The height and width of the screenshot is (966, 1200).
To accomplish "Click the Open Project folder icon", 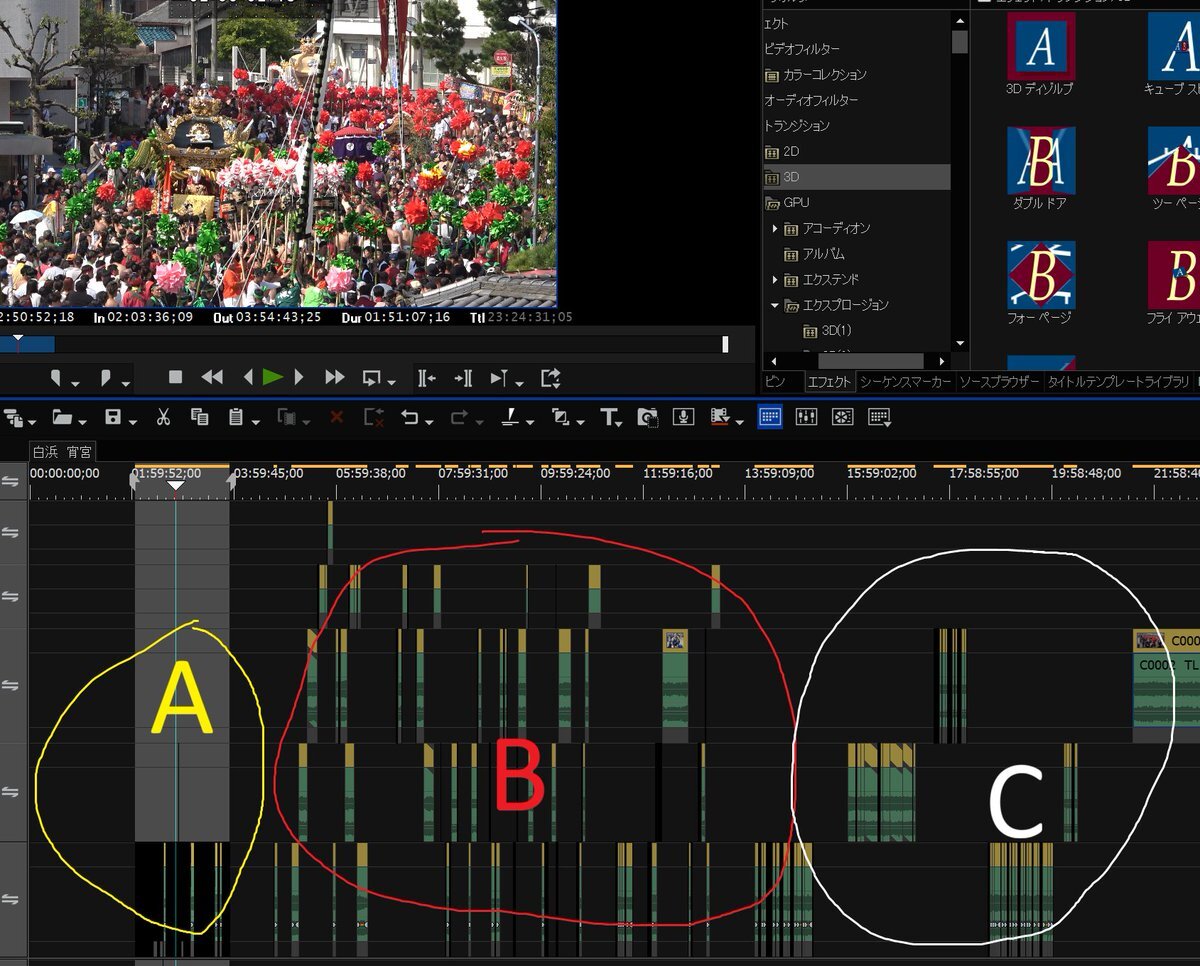I will [x=62, y=418].
